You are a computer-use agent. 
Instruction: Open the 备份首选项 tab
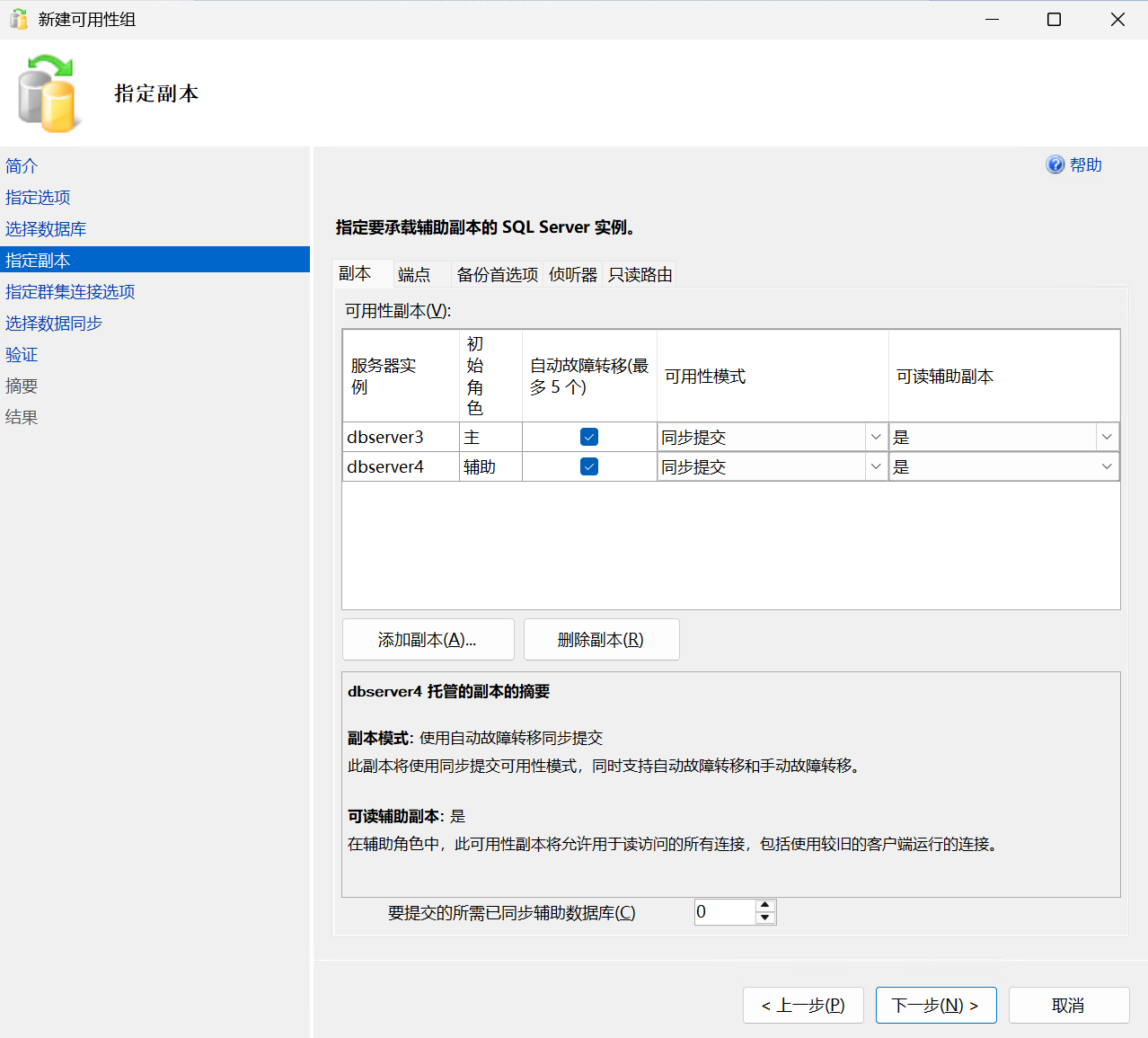pyautogui.click(x=497, y=274)
